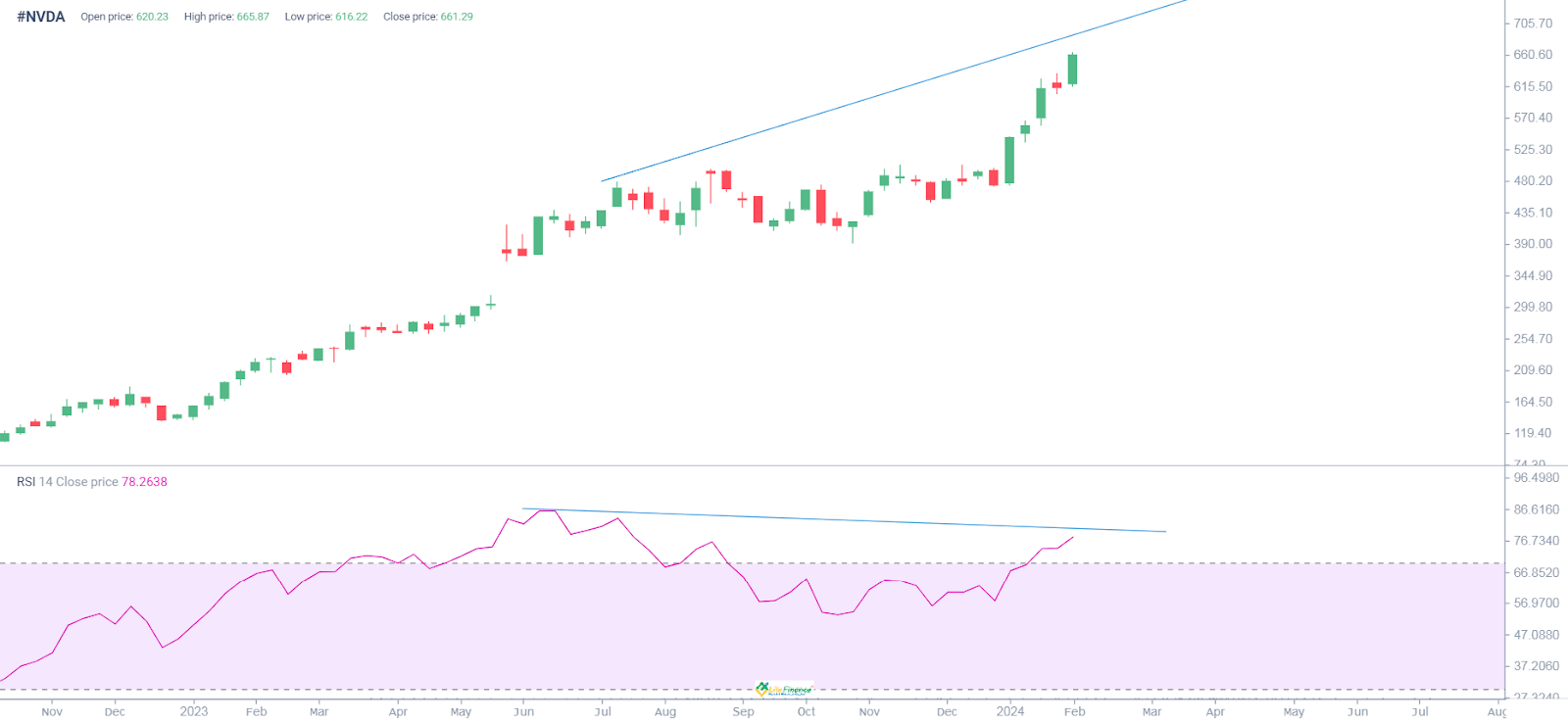Click the 209.60 price axis label
Viewport: 1568px width, 725px height.
1533,370
